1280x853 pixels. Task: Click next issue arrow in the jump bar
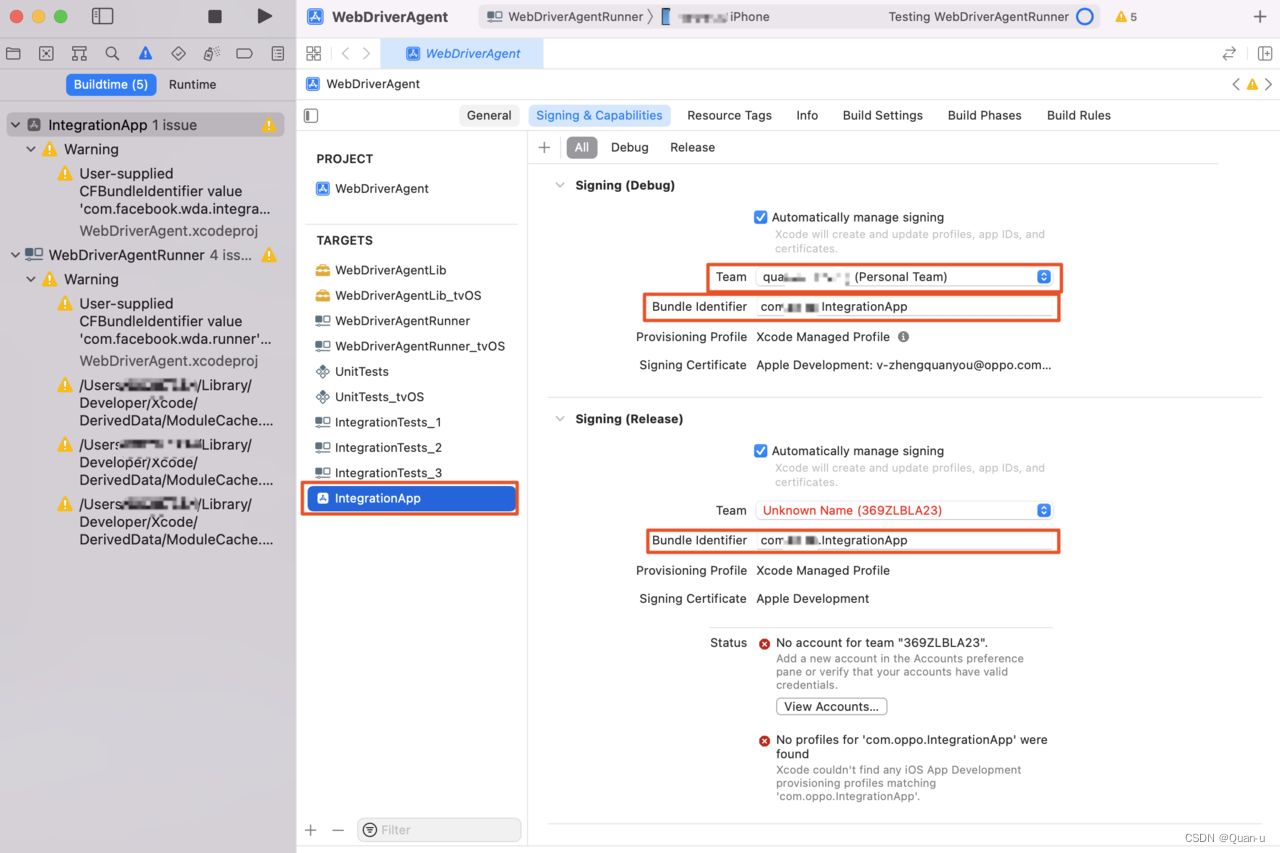[x=1269, y=84]
